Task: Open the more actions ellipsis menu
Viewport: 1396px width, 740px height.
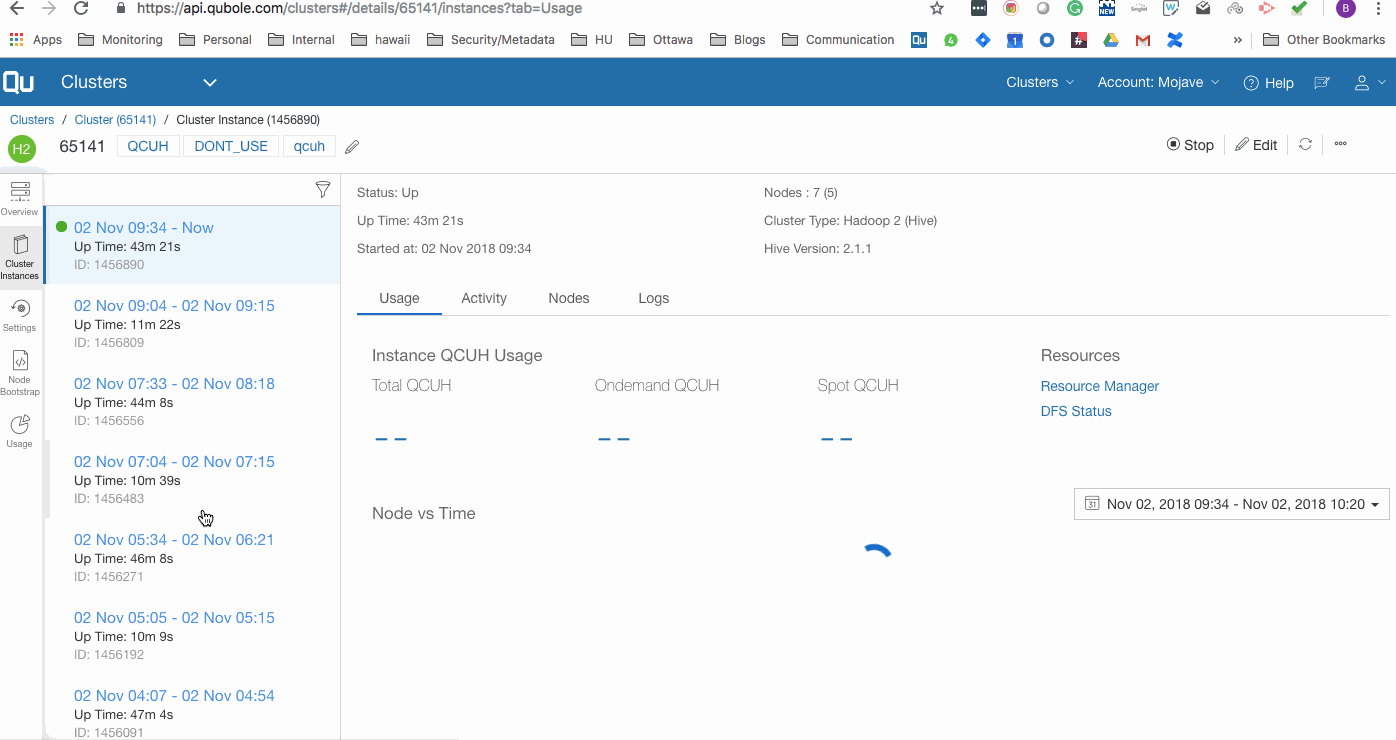Action: [1341, 144]
